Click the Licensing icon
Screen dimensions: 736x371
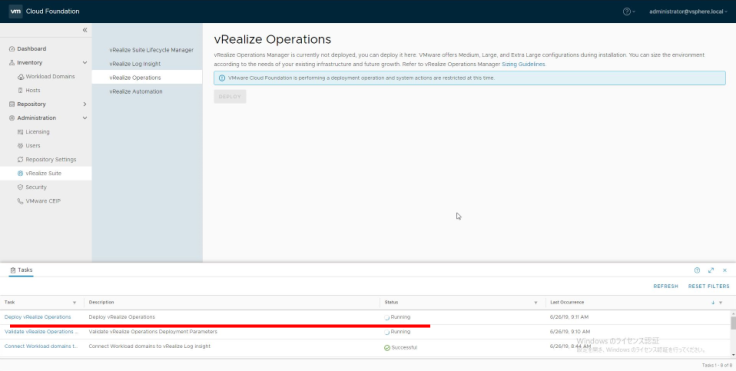20,132
